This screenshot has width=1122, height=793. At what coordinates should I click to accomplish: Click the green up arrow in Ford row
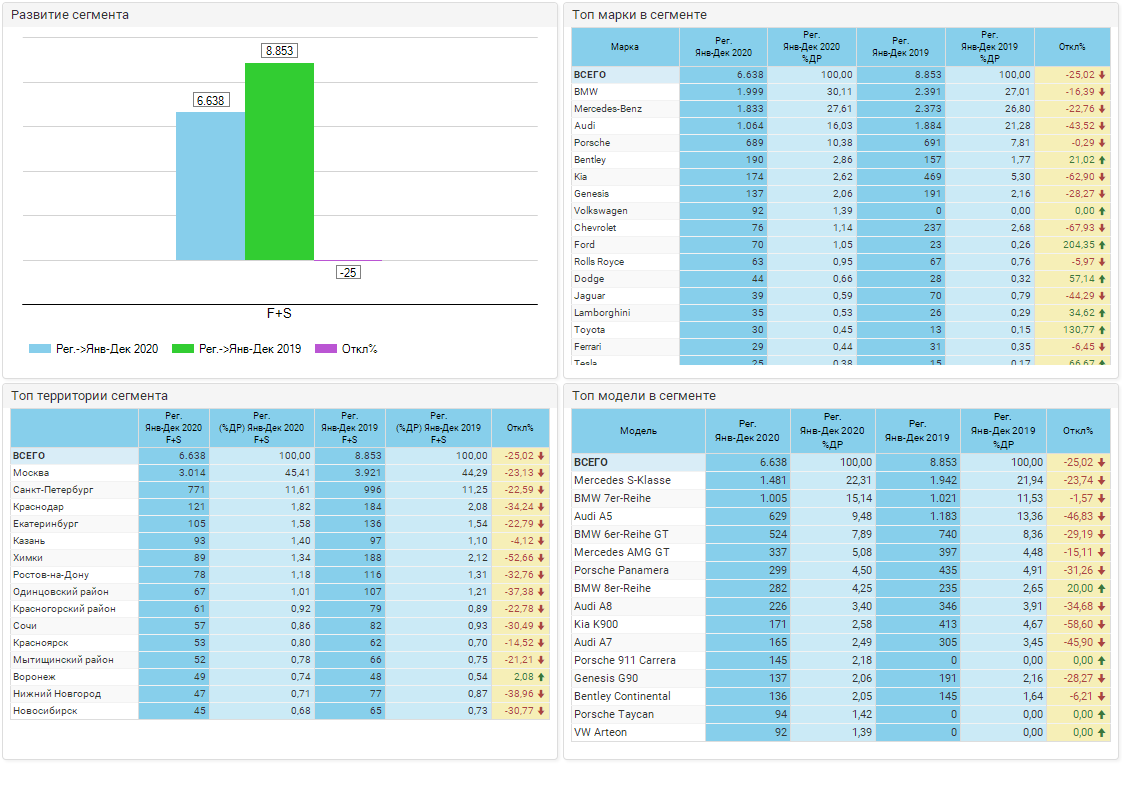click(x=1102, y=245)
